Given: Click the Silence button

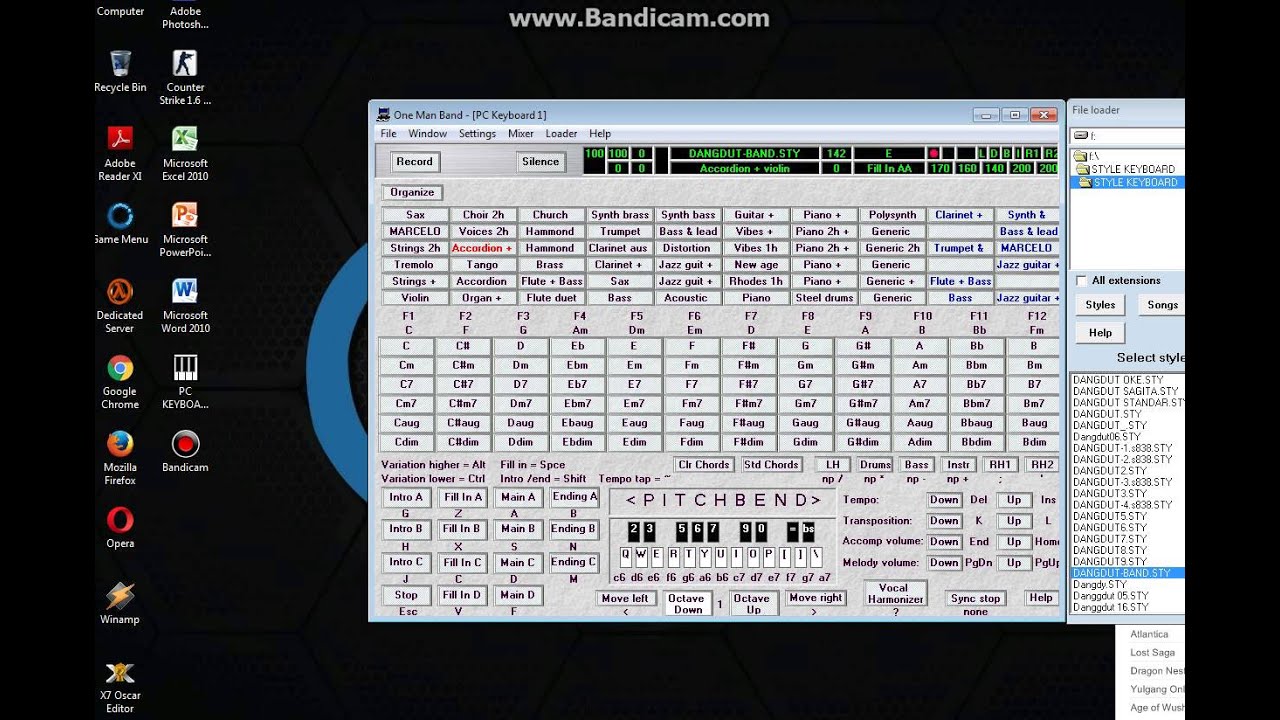Looking at the screenshot, I should (540, 161).
